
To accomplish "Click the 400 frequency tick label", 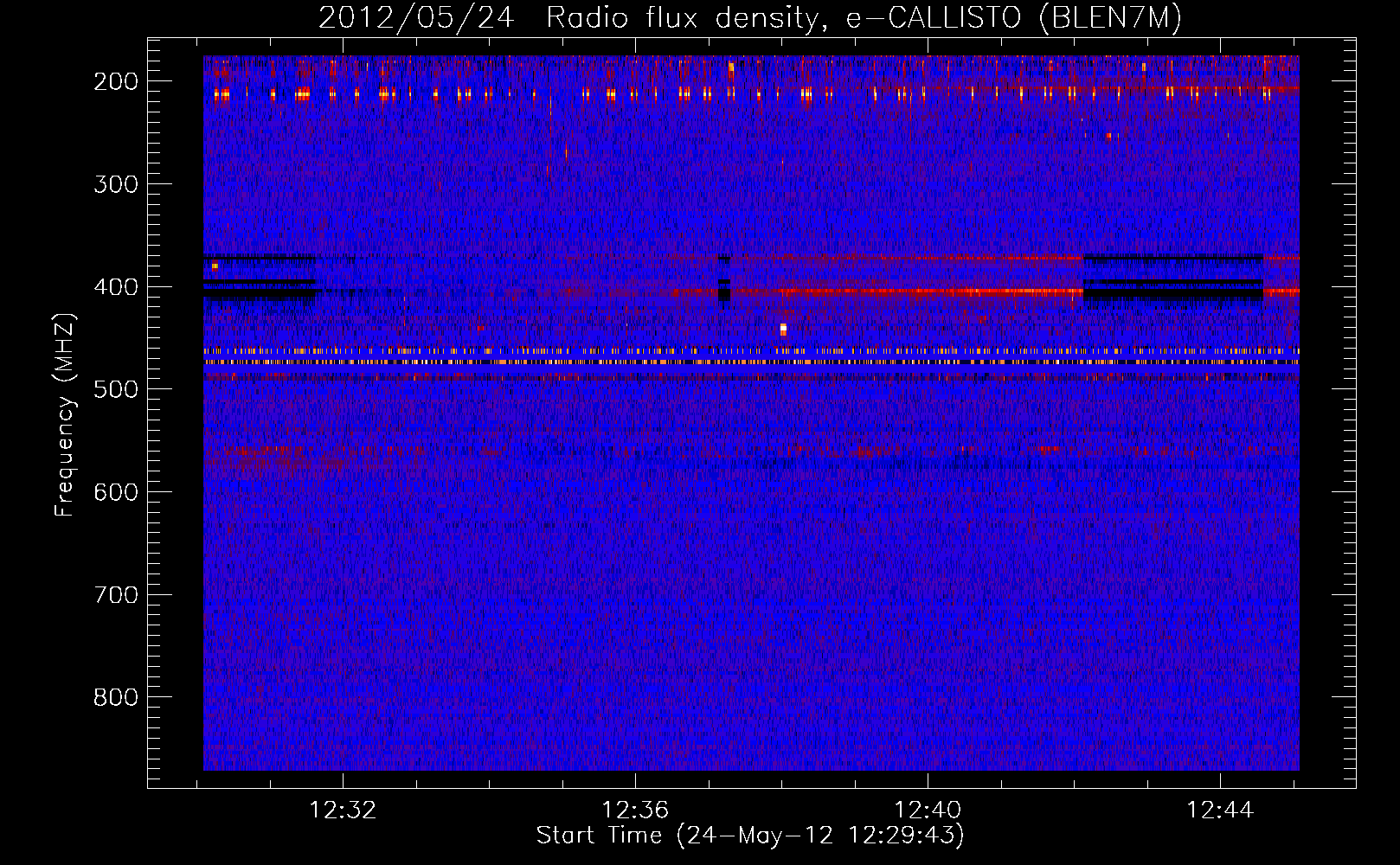I will (116, 287).
